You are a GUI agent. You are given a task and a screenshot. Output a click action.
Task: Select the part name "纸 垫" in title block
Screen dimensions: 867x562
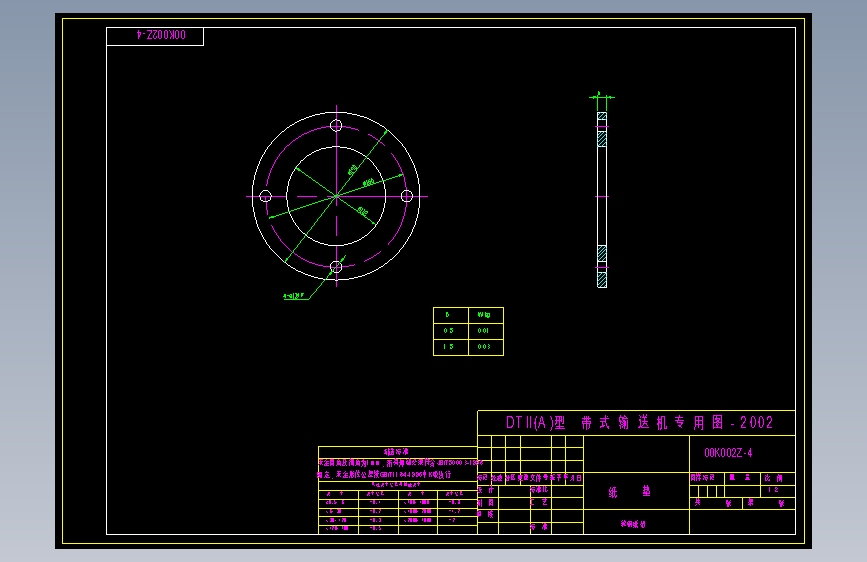coord(630,491)
